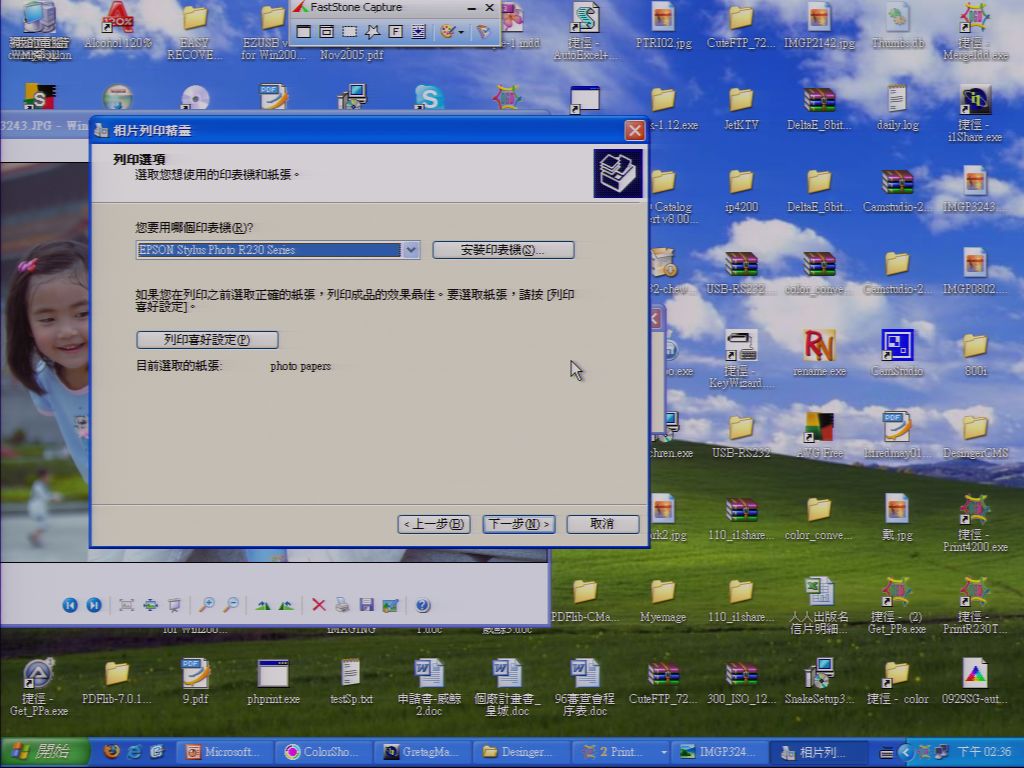Viewport: 1024px width, 768px height.
Task: Click the help question mark icon
Action: click(423, 605)
